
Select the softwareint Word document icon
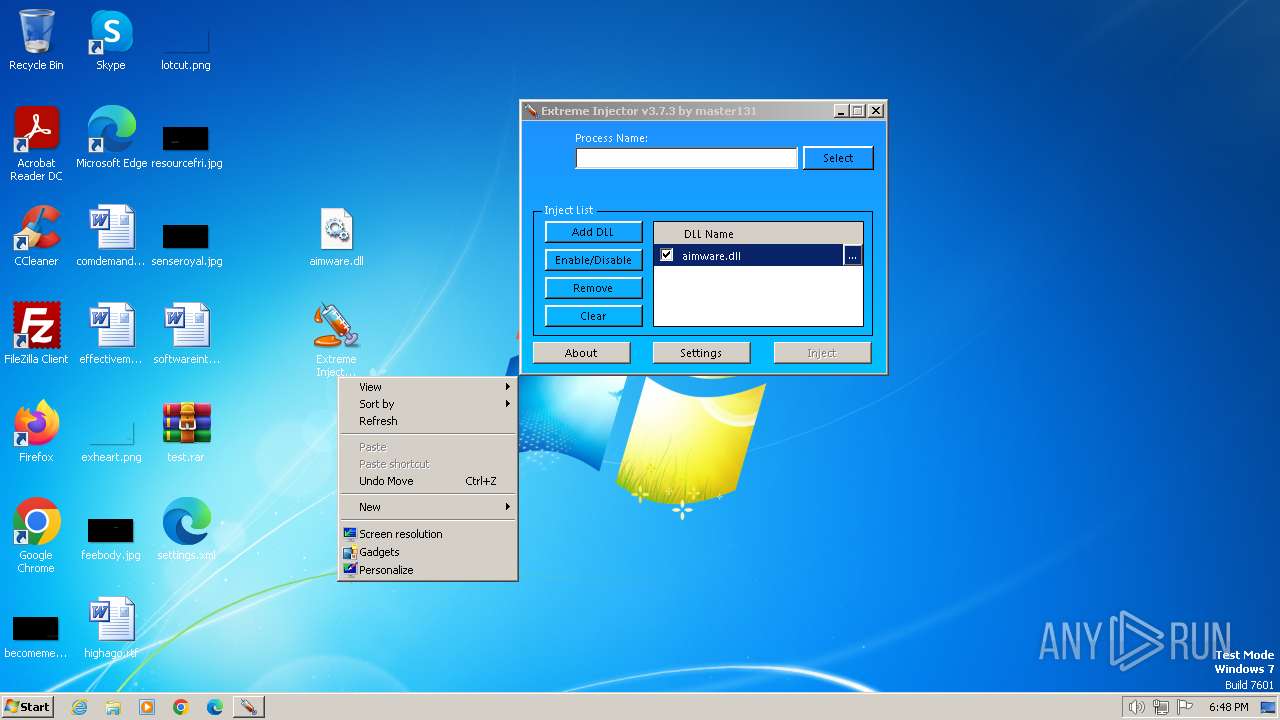[186, 334]
